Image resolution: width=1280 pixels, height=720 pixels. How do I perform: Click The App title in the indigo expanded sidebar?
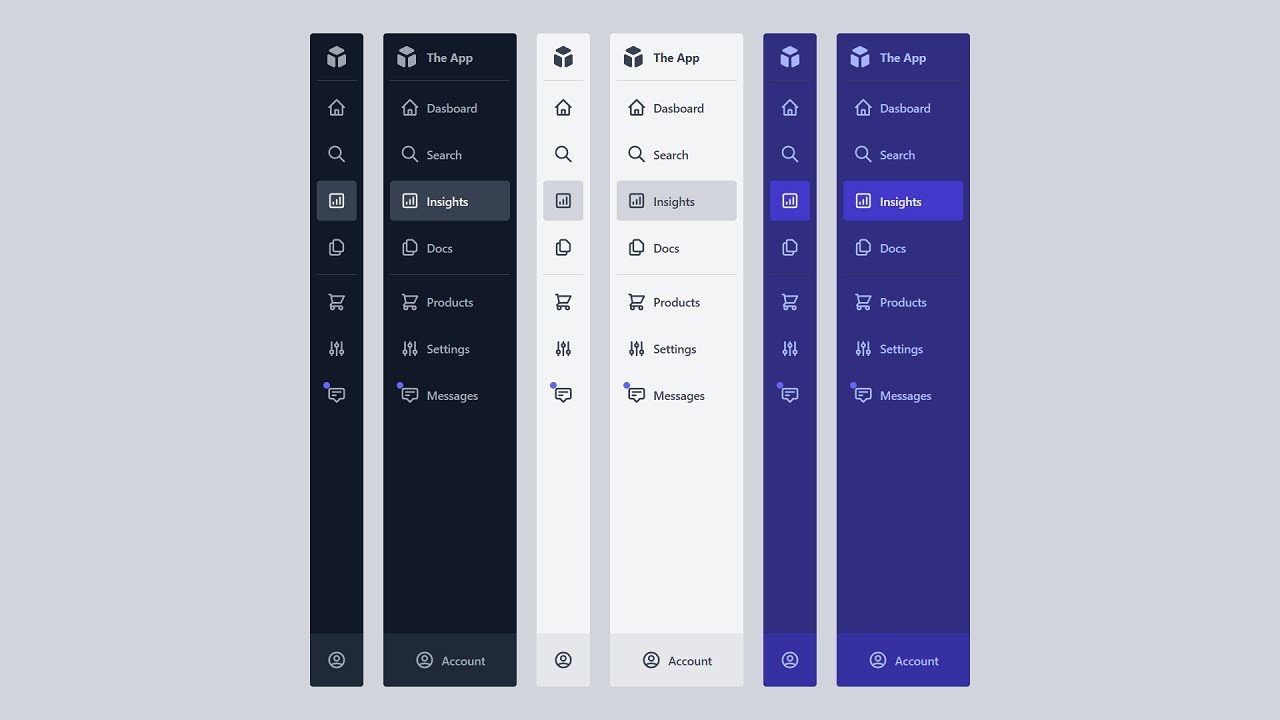coord(903,58)
